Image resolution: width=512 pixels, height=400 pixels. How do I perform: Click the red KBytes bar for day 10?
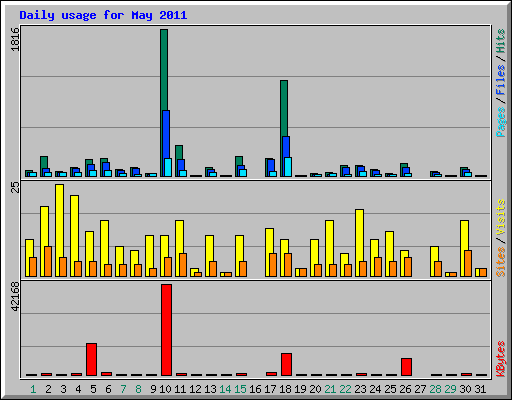(166, 330)
